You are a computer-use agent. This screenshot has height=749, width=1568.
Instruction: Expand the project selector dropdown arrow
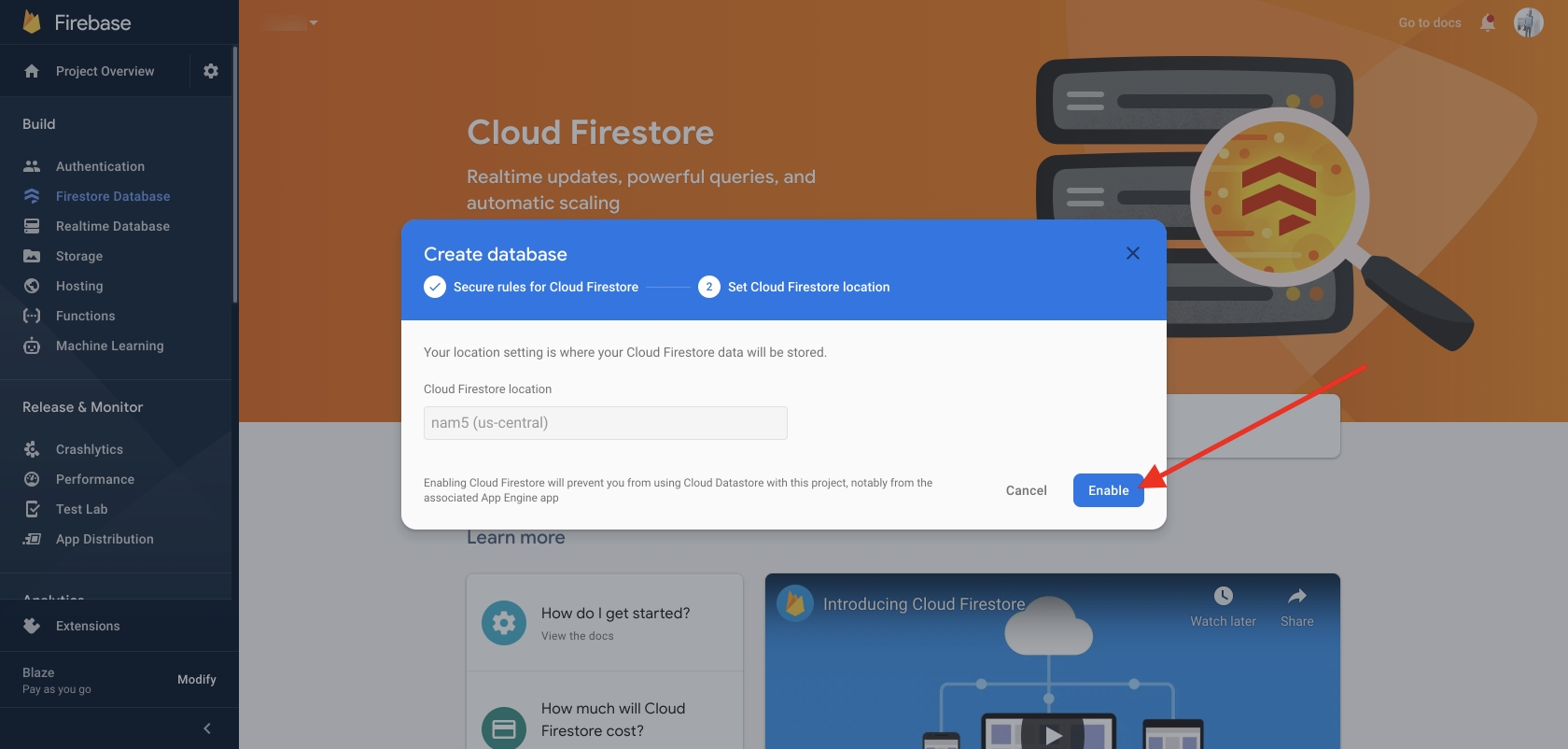pos(314,22)
